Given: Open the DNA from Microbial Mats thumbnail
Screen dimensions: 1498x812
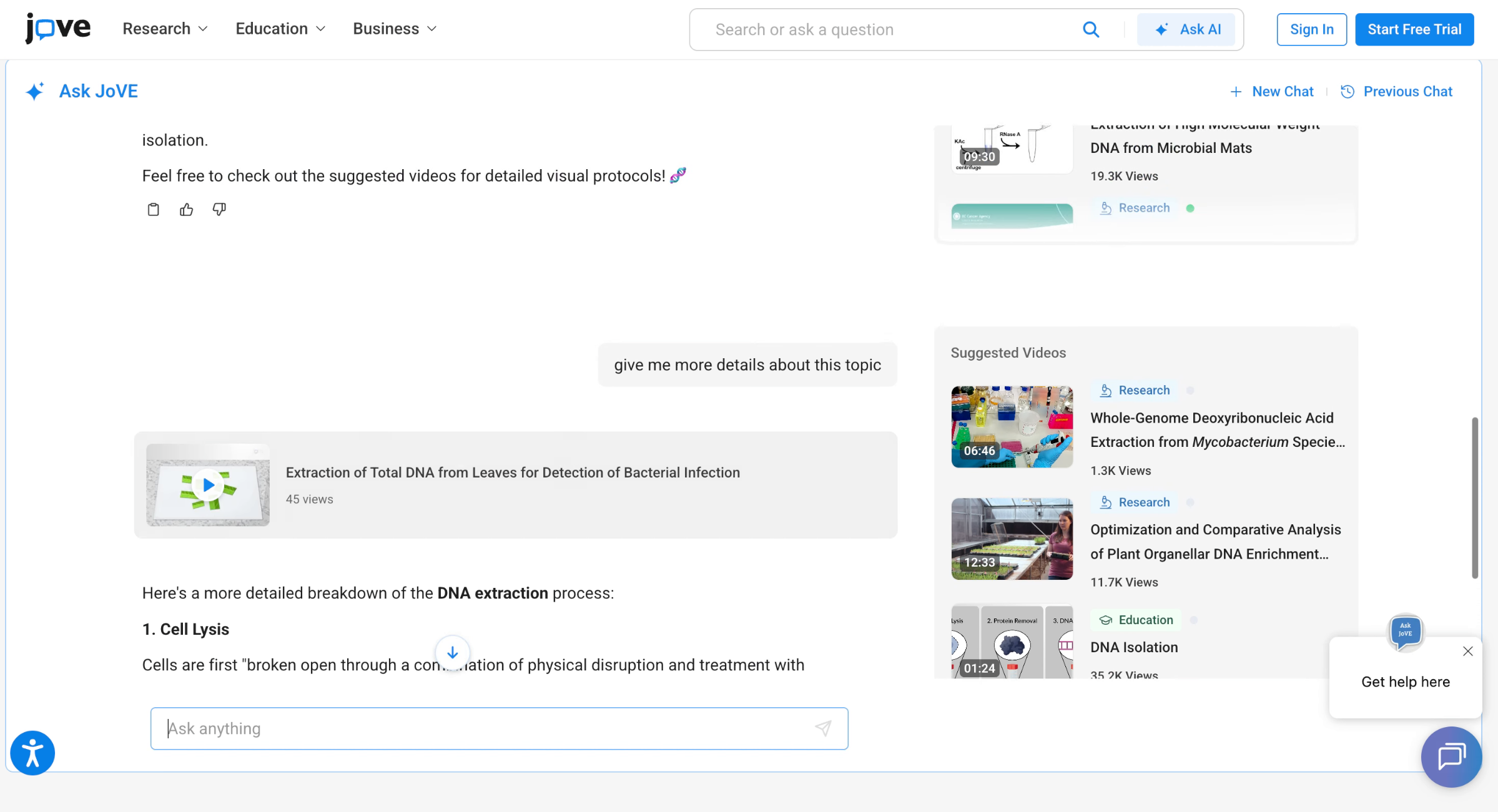Looking at the screenshot, I should (x=1012, y=149).
